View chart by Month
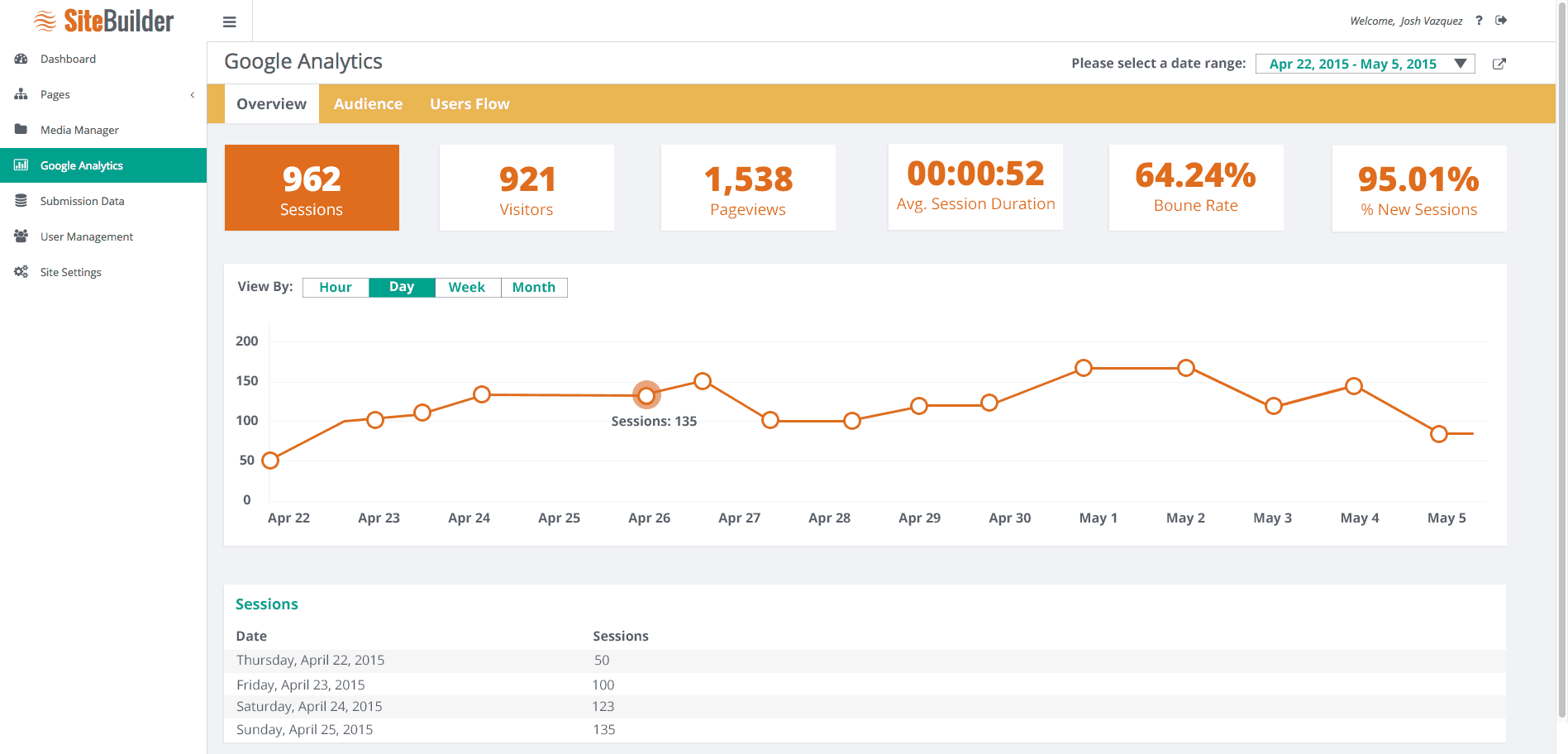1568x754 pixels. coord(534,287)
